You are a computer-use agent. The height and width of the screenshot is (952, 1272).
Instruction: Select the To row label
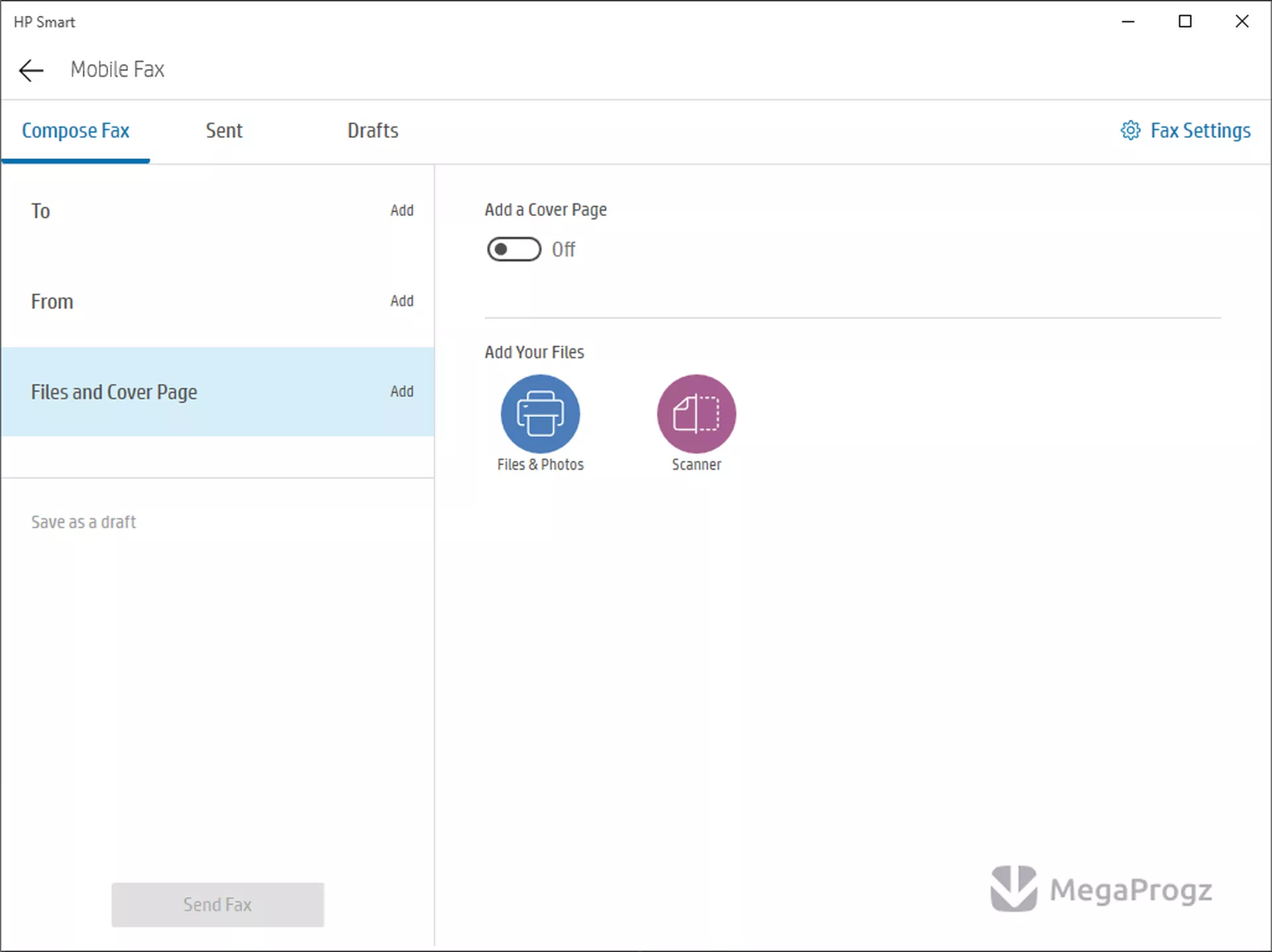tap(40, 211)
